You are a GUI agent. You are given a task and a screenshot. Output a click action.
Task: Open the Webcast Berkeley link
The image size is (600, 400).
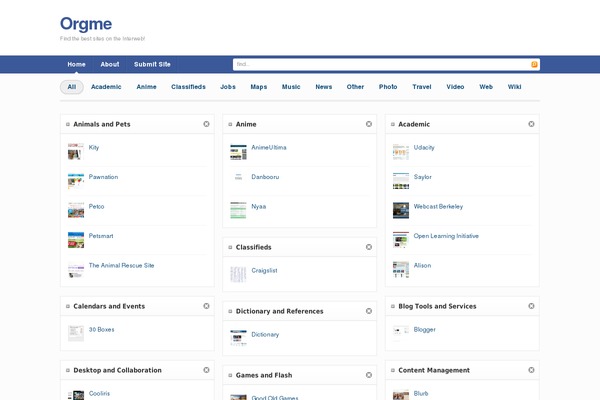coord(438,206)
